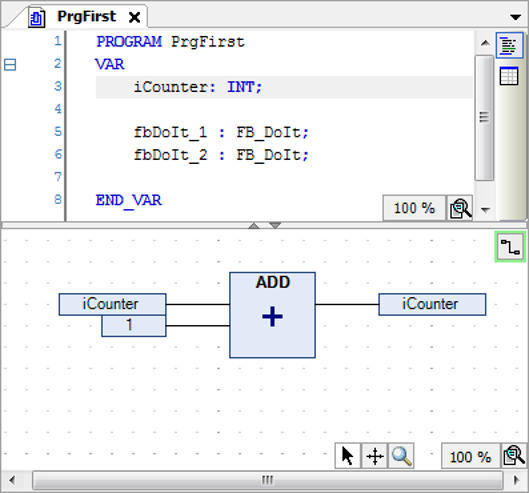The width and height of the screenshot is (529, 493).
Task: Click the 100 % zoom button in diagram pane
Action: 470,457
